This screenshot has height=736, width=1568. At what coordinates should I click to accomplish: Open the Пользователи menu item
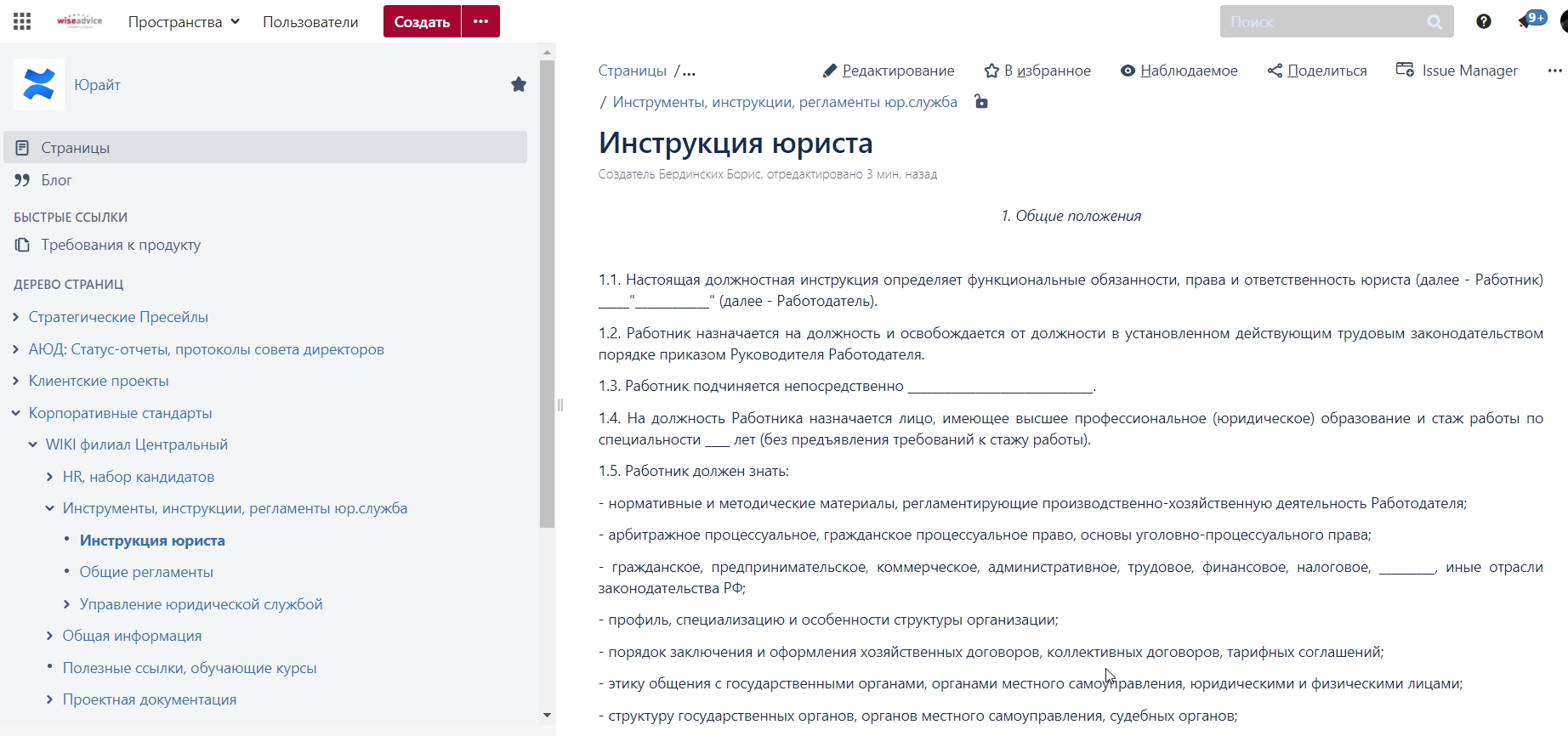pos(310,22)
